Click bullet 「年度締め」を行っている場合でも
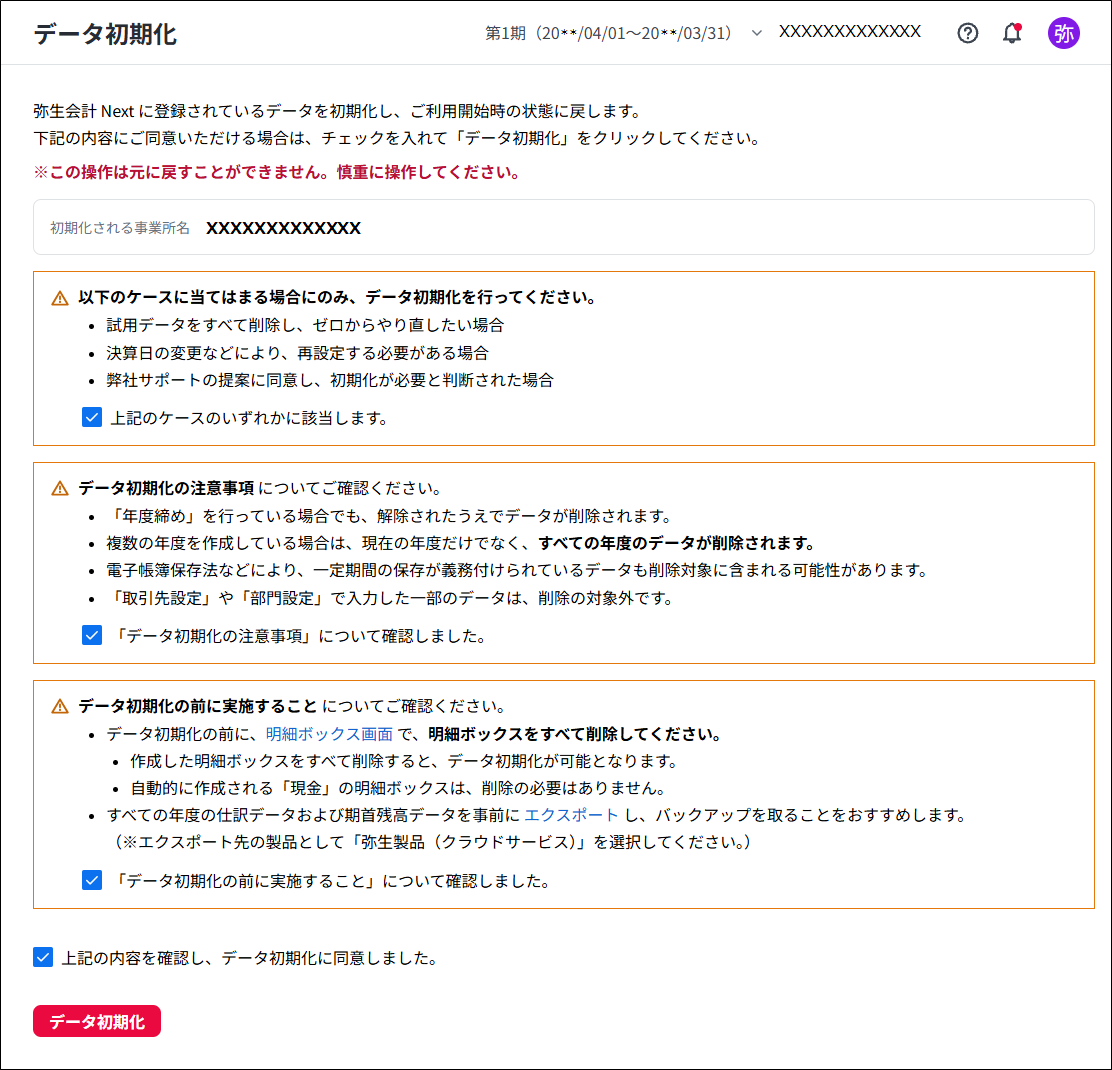The image size is (1112, 1070). pos(389,516)
